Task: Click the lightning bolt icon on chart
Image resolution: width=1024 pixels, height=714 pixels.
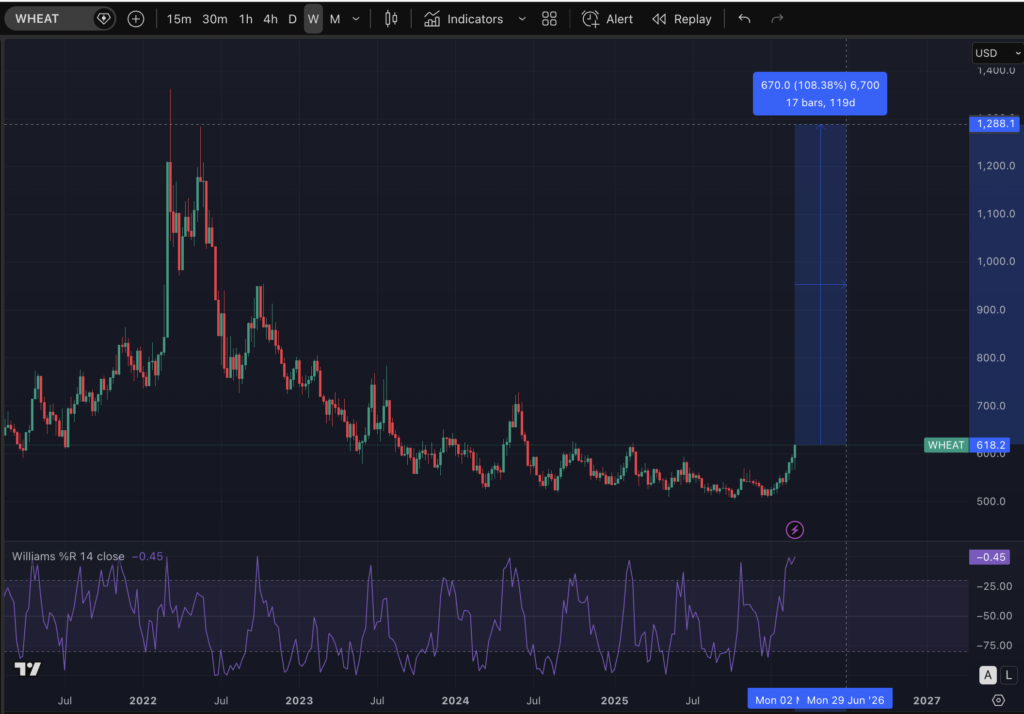Action: click(x=795, y=530)
